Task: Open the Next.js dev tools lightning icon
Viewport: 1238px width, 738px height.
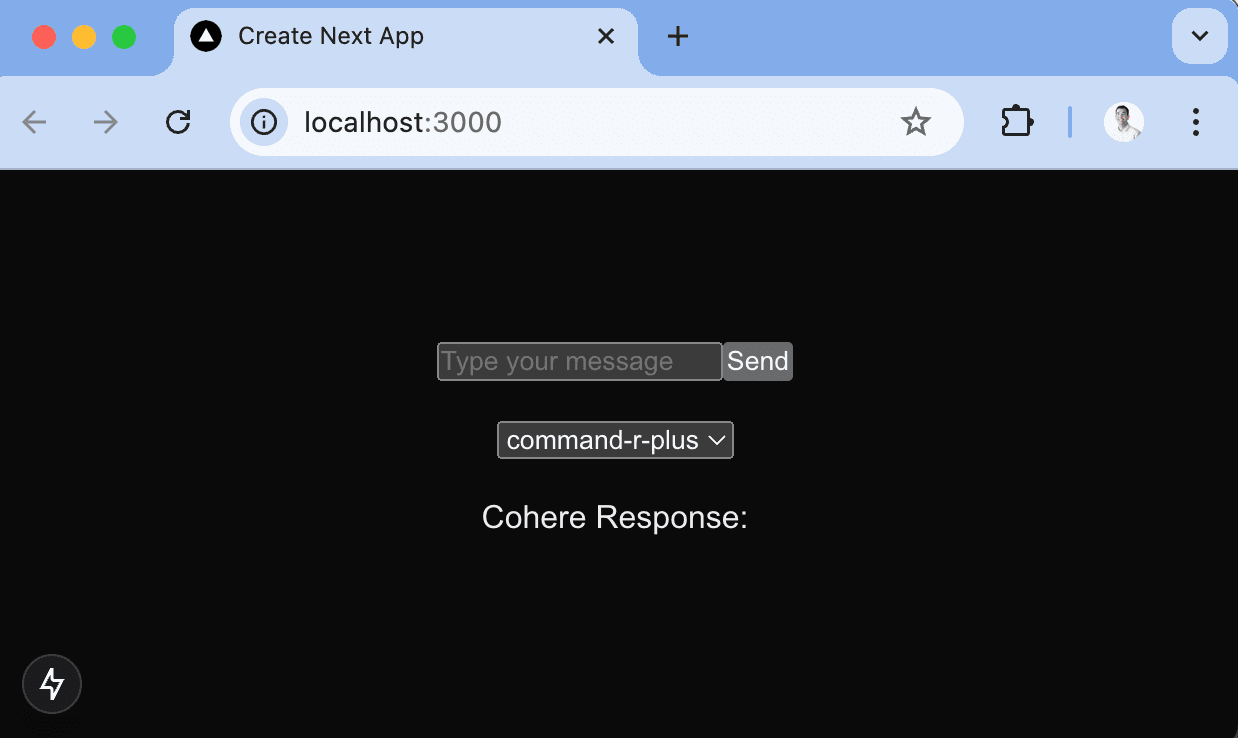Action: [52, 684]
